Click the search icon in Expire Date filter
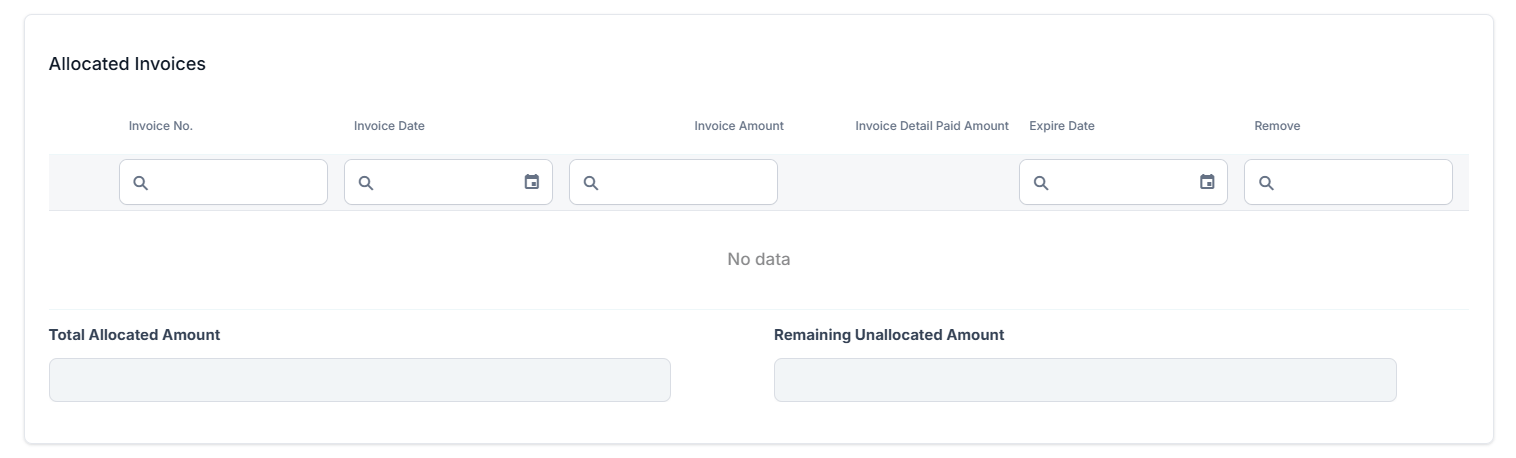Image resolution: width=1516 pixels, height=458 pixels. pyautogui.click(x=1041, y=183)
